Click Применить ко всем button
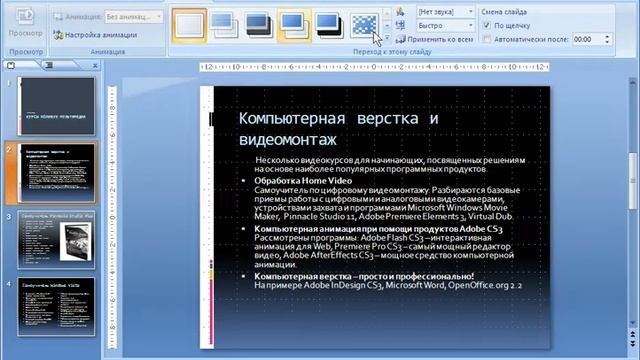This screenshot has height=360, width=640. pos(434,39)
